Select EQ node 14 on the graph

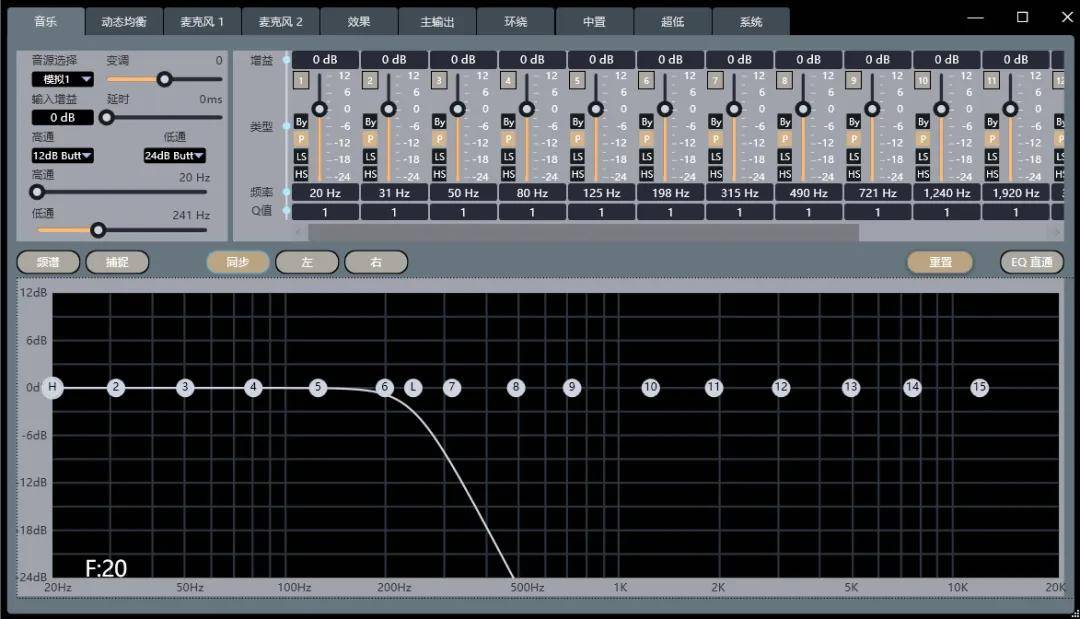pyautogui.click(x=912, y=387)
